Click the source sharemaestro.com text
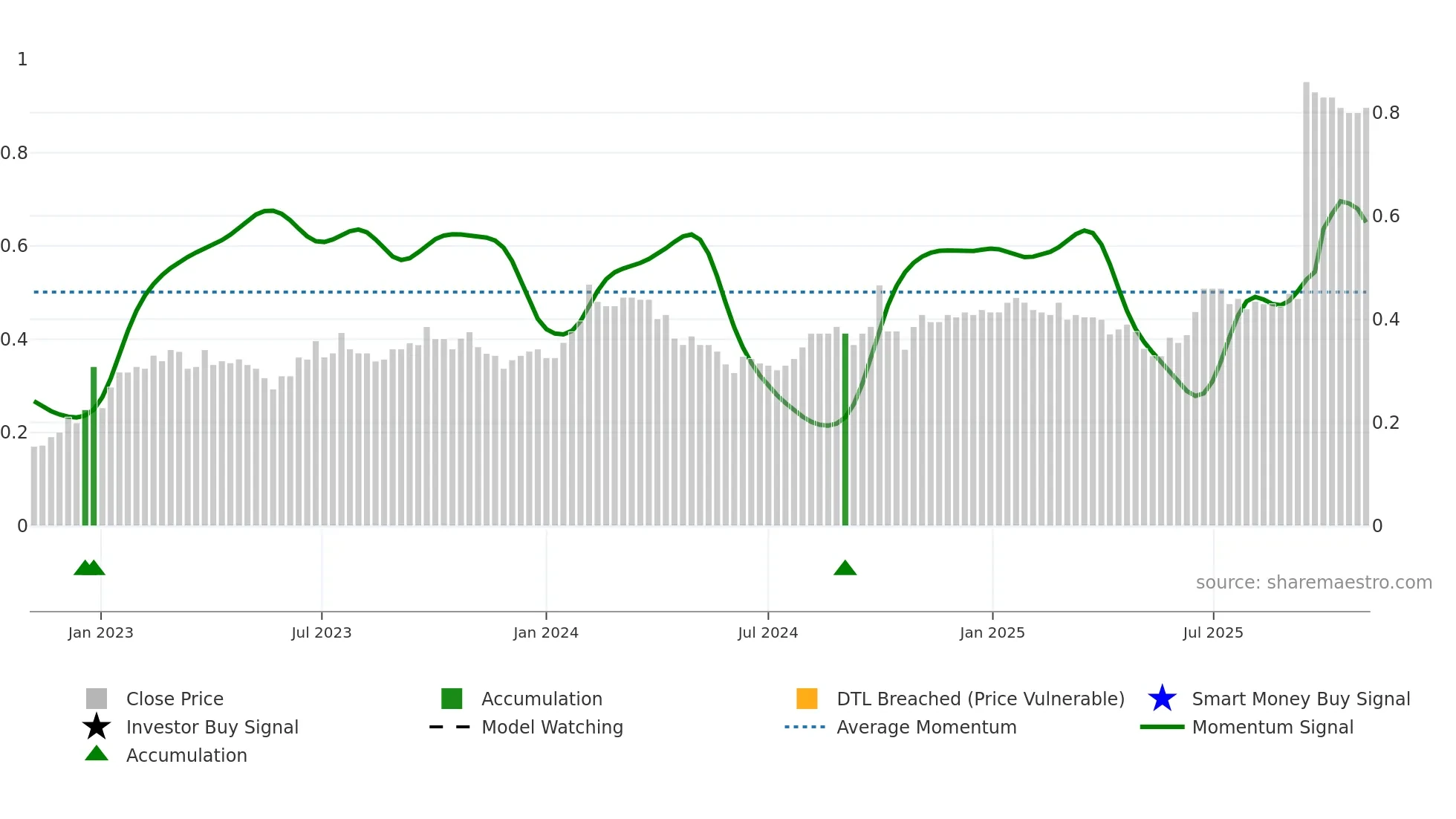 [x=1313, y=582]
